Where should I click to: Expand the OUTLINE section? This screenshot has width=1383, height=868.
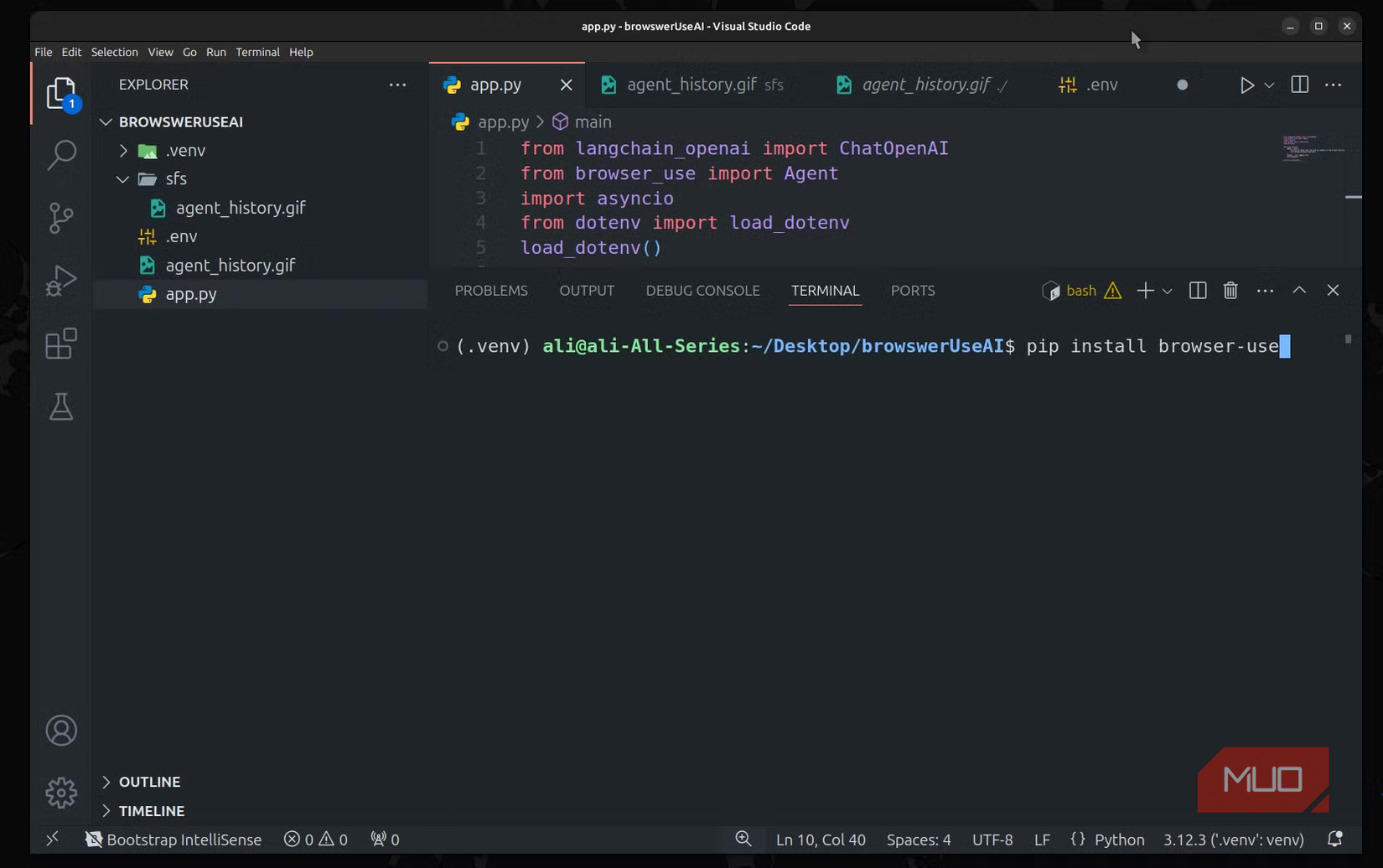106,782
